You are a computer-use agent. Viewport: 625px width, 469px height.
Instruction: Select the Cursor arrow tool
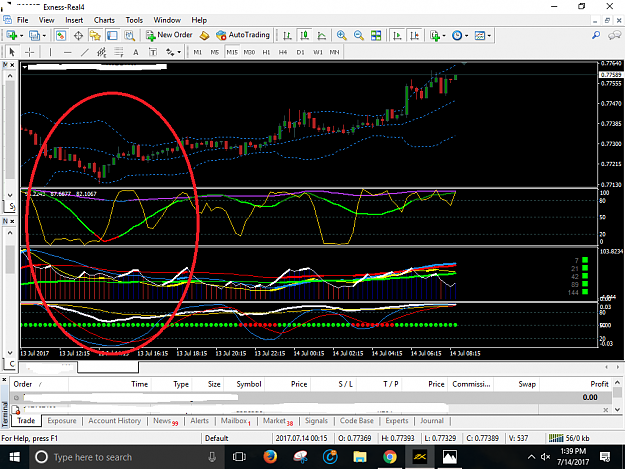(12, 52)
